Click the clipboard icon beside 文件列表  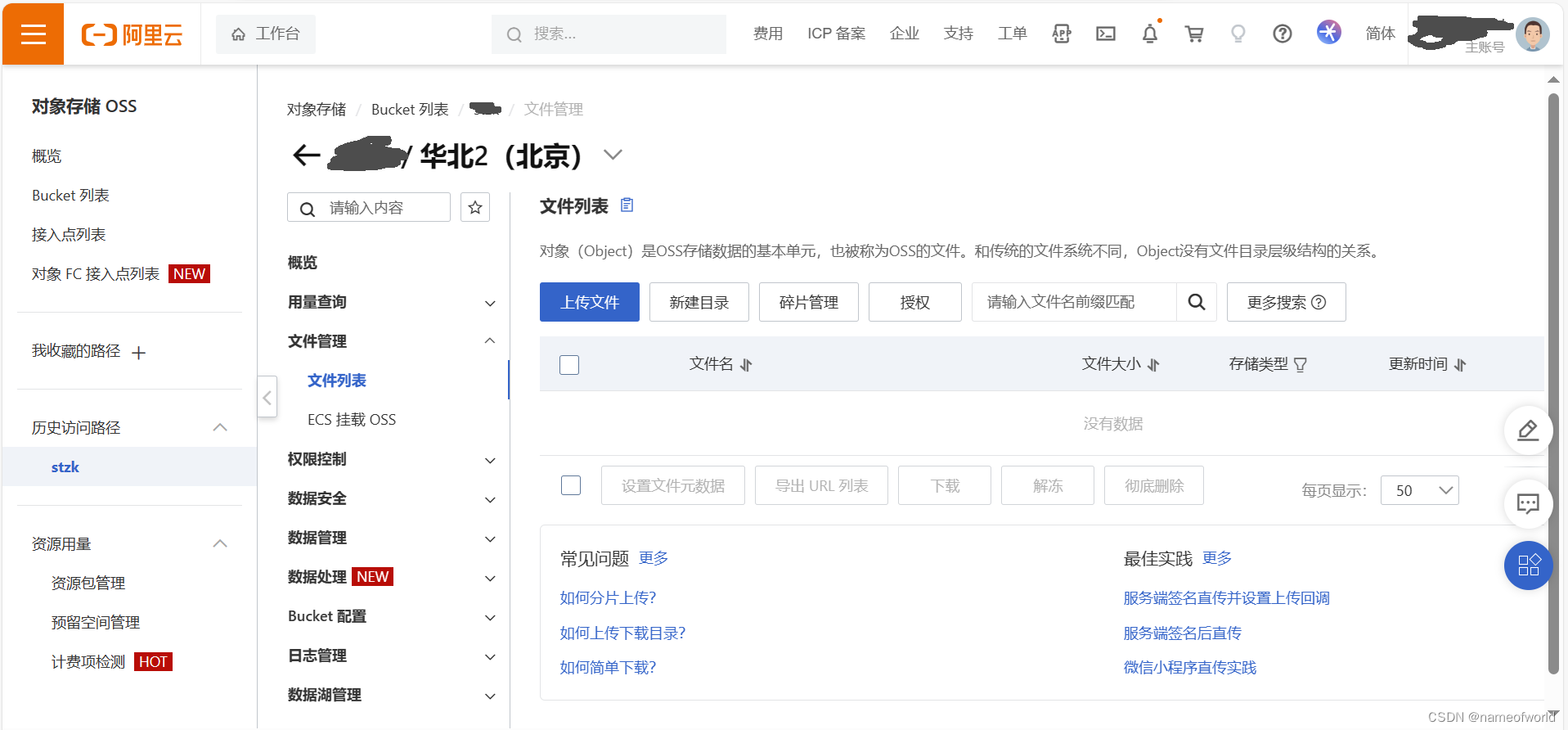(627, 205)
